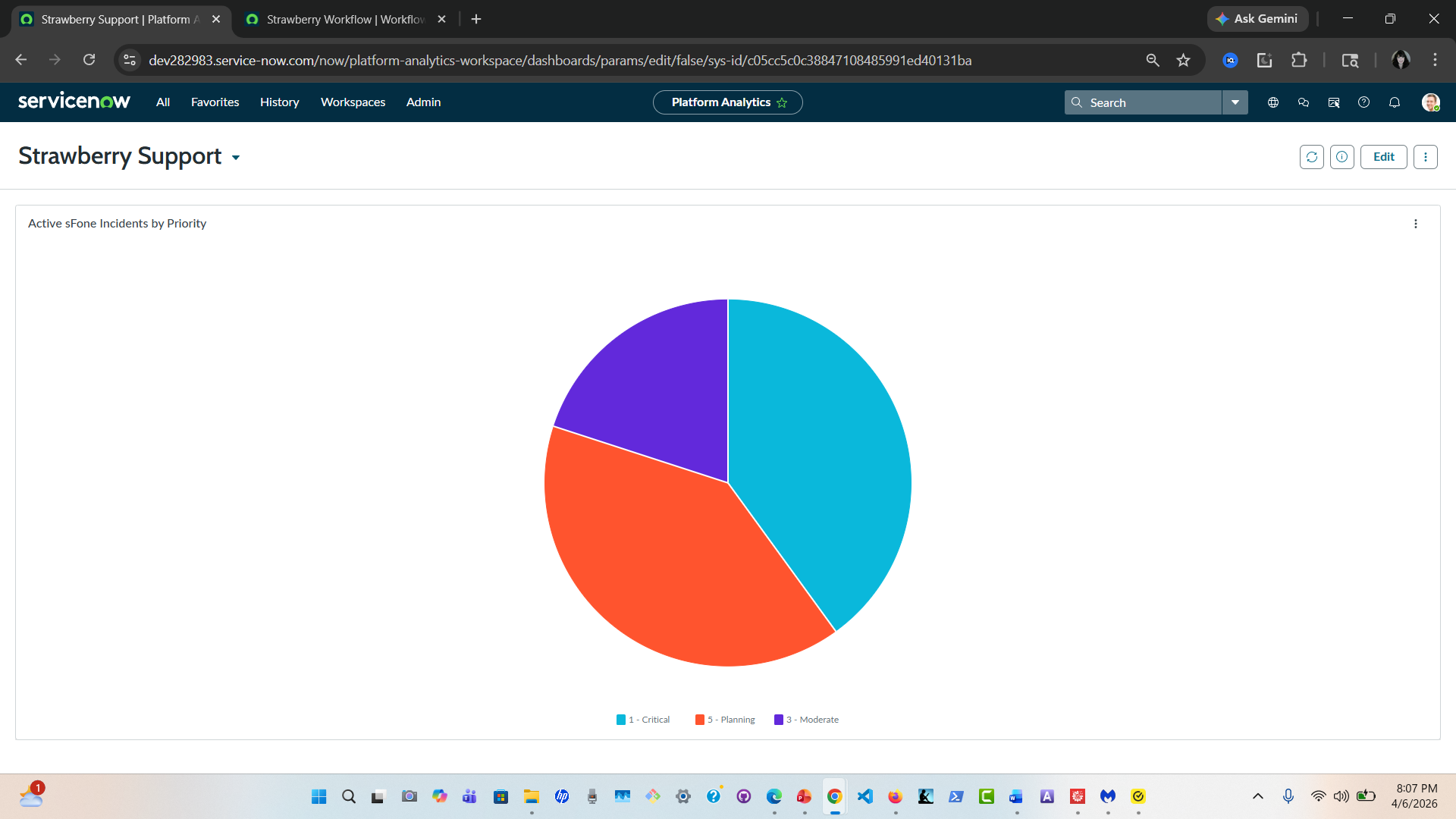Open the sidebar discussions chat icon

1304,102
